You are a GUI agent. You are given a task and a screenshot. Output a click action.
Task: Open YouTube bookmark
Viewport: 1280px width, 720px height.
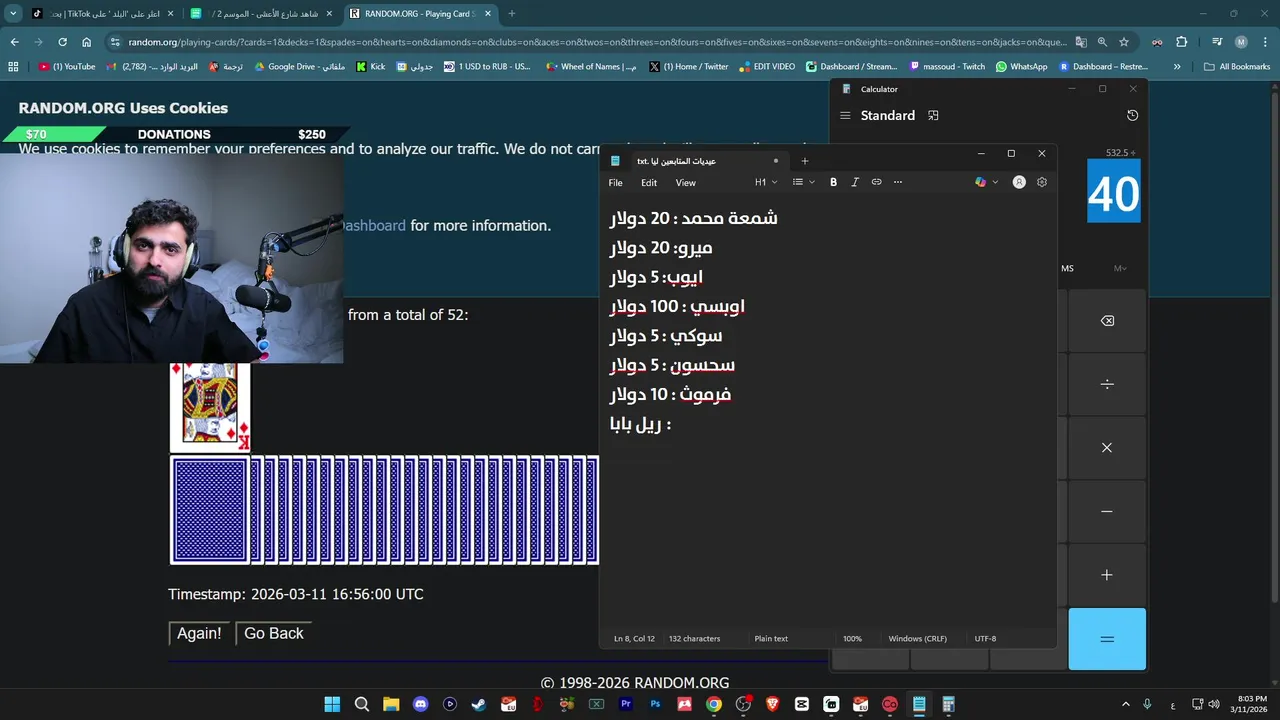67,67
